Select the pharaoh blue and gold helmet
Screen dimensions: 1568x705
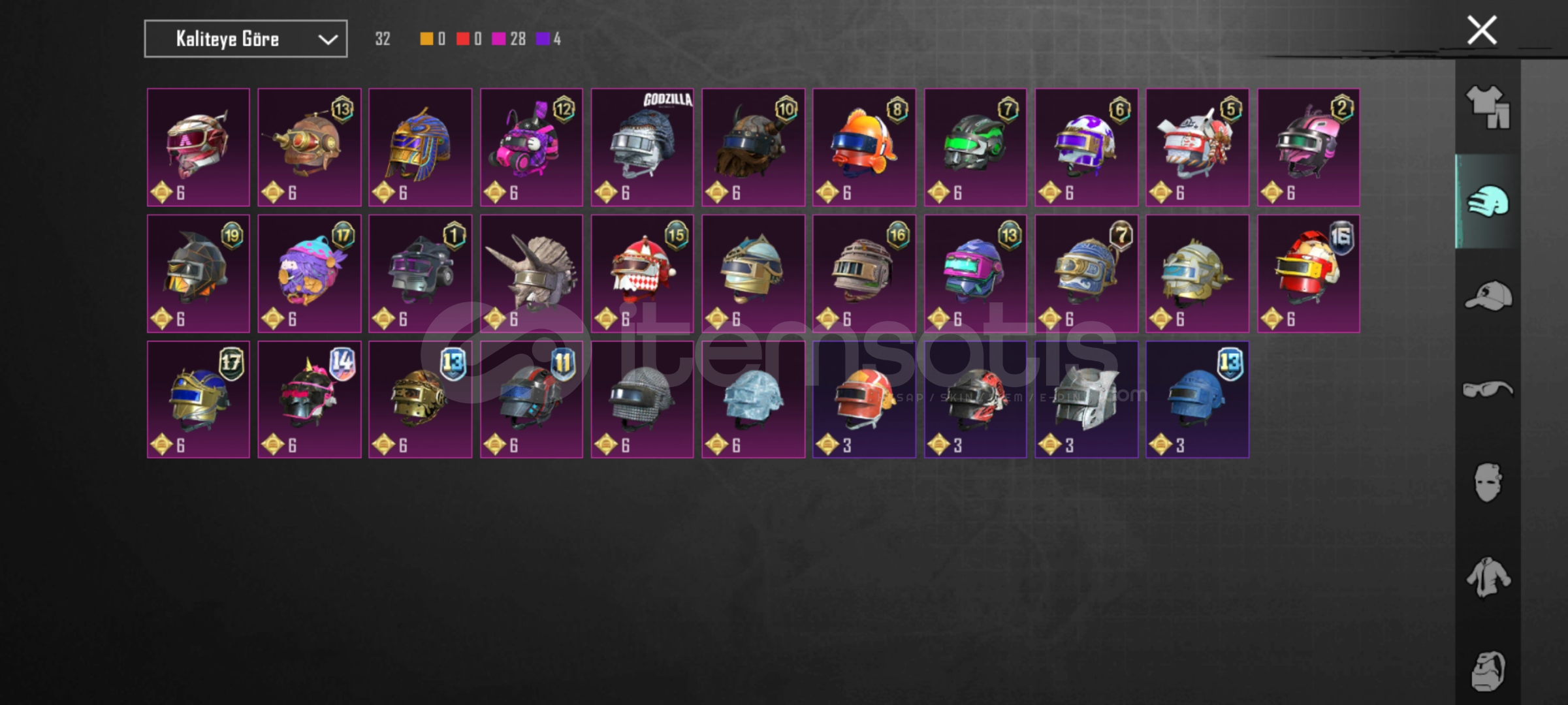(x=420, y=148)
